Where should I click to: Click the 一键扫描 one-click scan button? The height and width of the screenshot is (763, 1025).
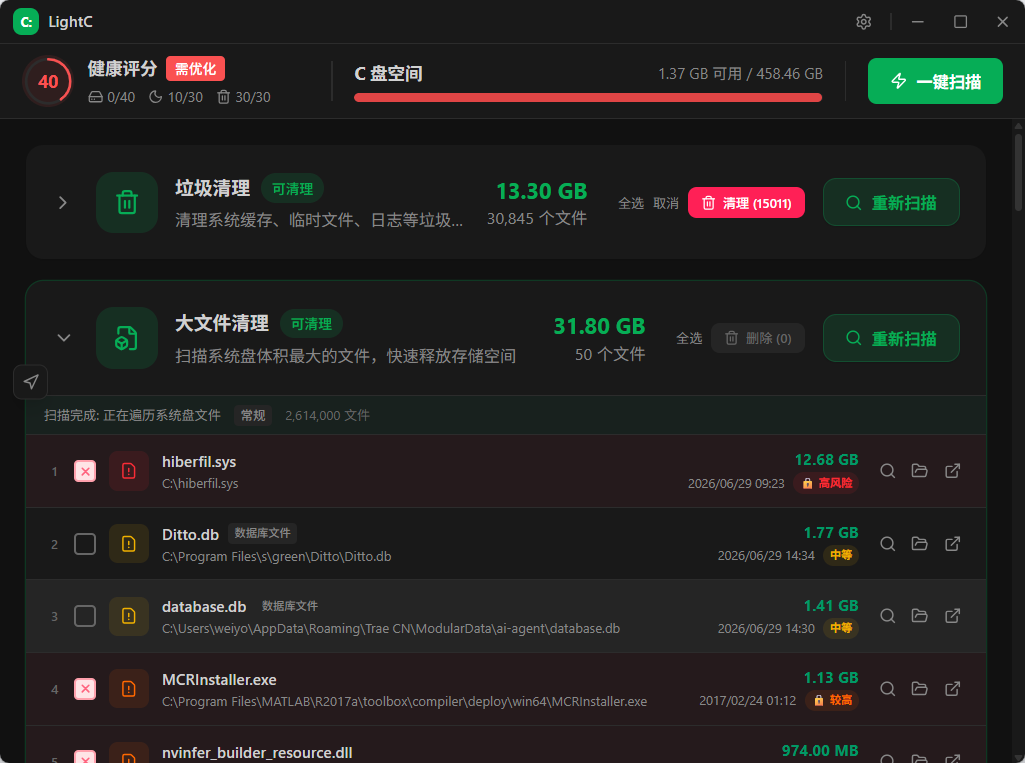[935, 81]
